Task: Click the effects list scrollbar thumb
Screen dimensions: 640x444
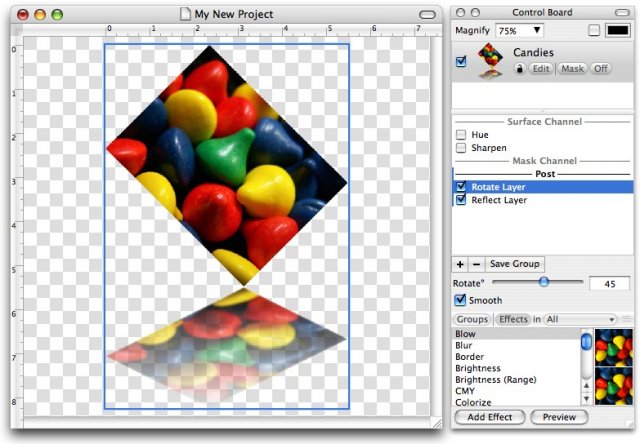Action: (586, 342)
